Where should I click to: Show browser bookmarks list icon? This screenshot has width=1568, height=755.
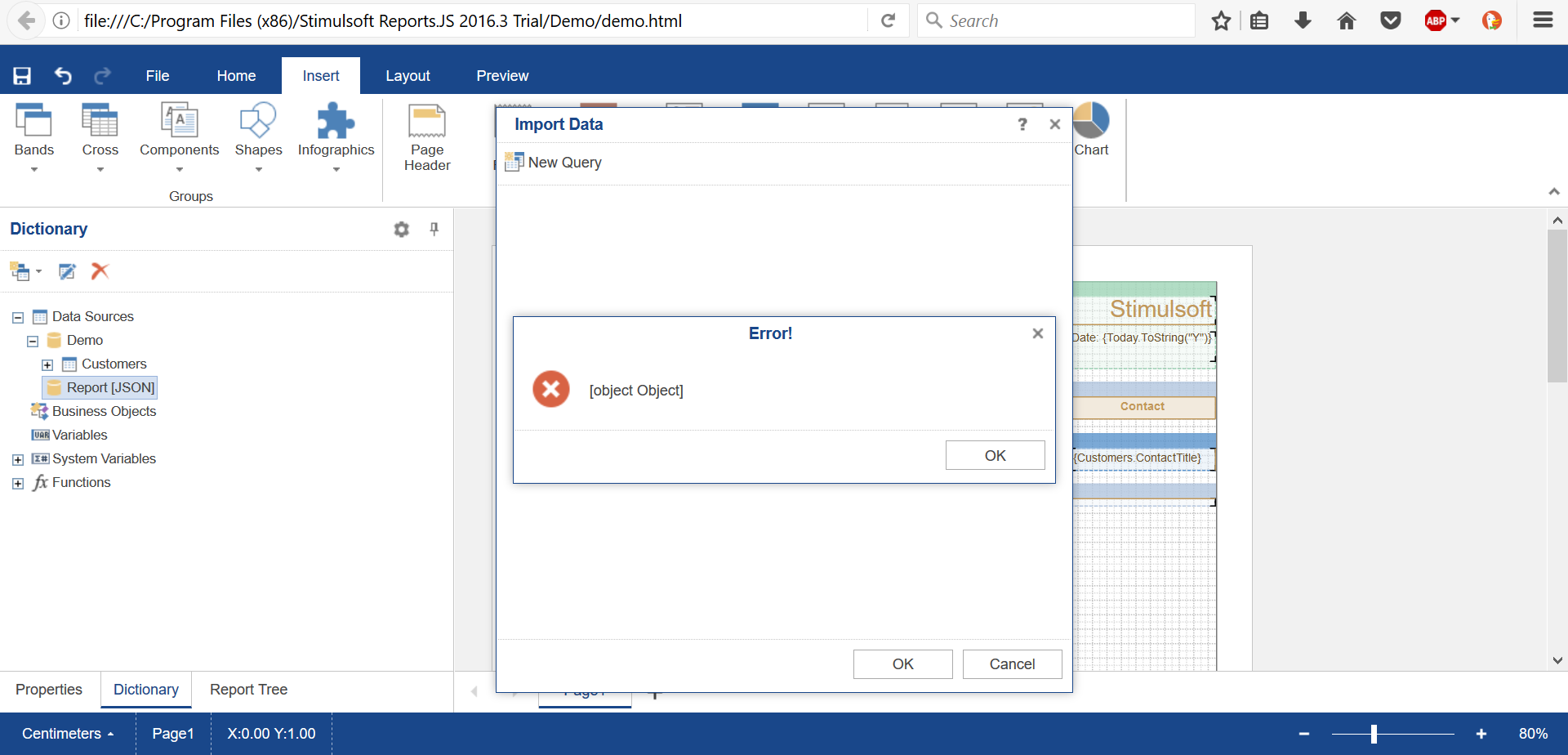1259,21
